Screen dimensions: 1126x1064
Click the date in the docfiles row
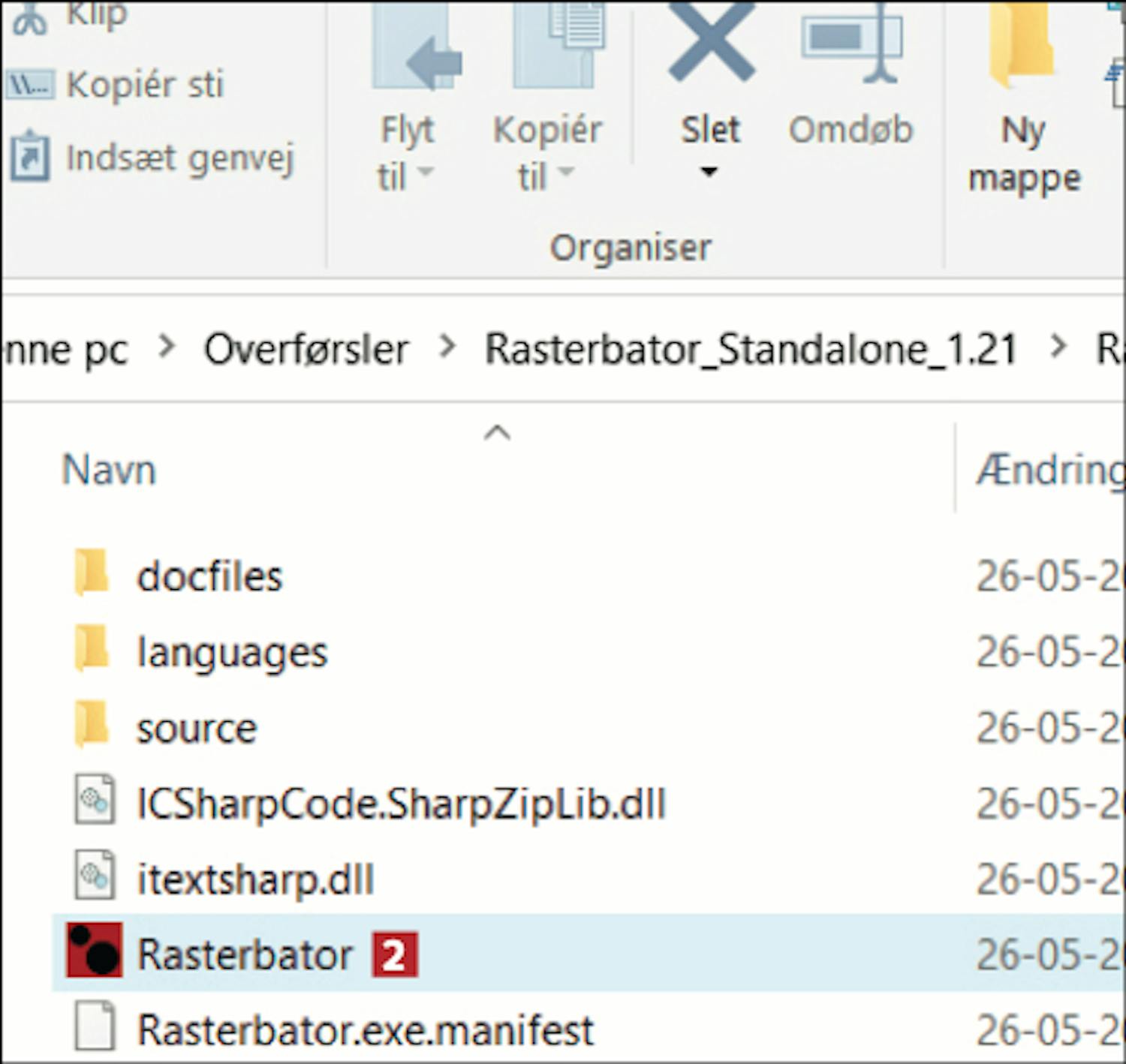coord(1049,576)
